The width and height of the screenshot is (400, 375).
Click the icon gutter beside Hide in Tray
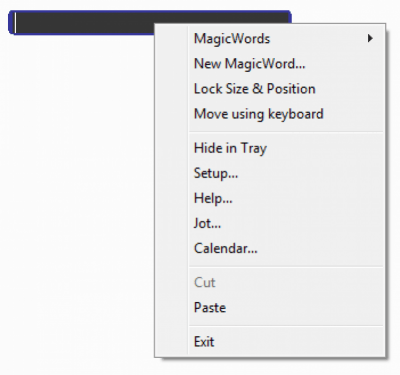point(172,148)
